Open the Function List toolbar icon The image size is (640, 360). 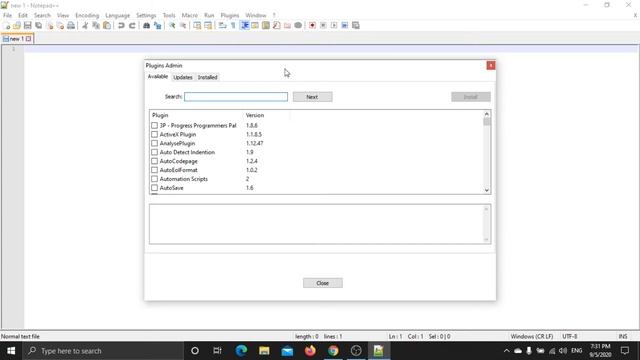pyautogui.click(x=276, y=25)
